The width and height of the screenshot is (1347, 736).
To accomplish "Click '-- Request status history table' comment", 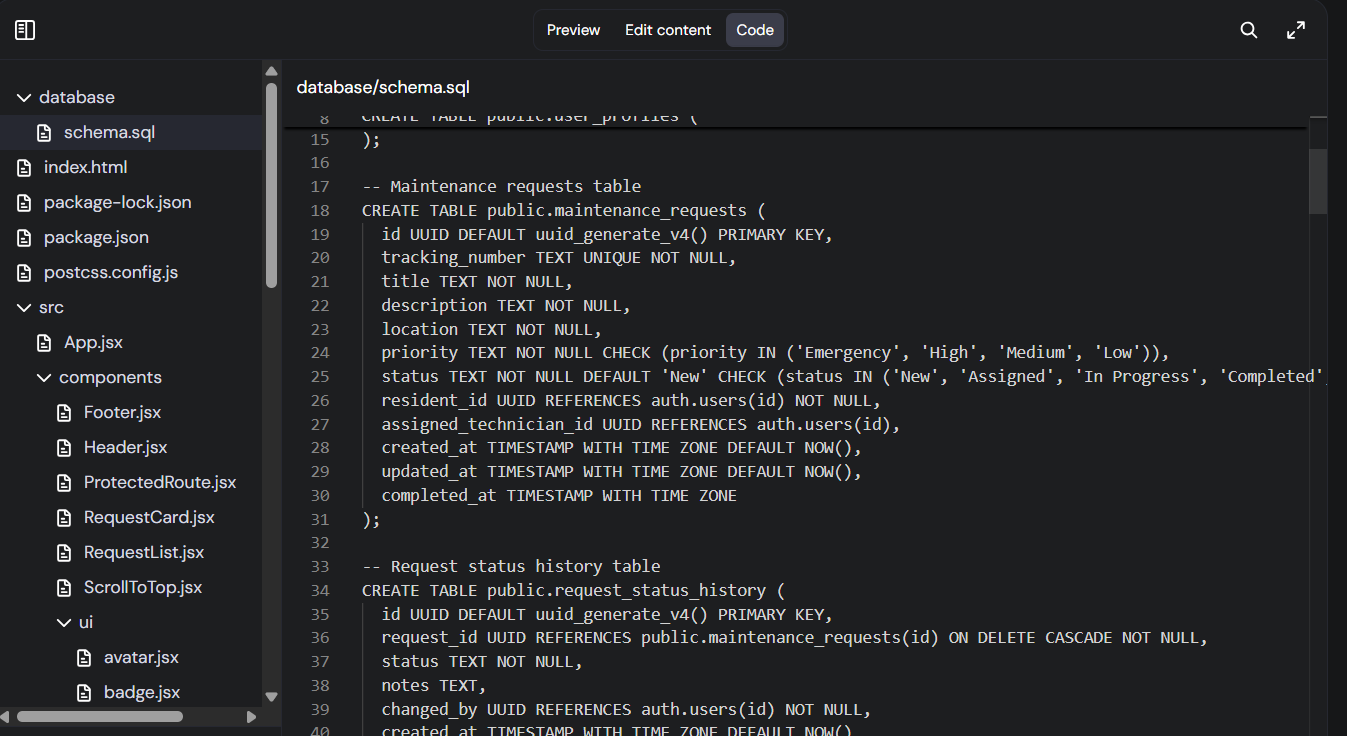I will tap(511, 566).
